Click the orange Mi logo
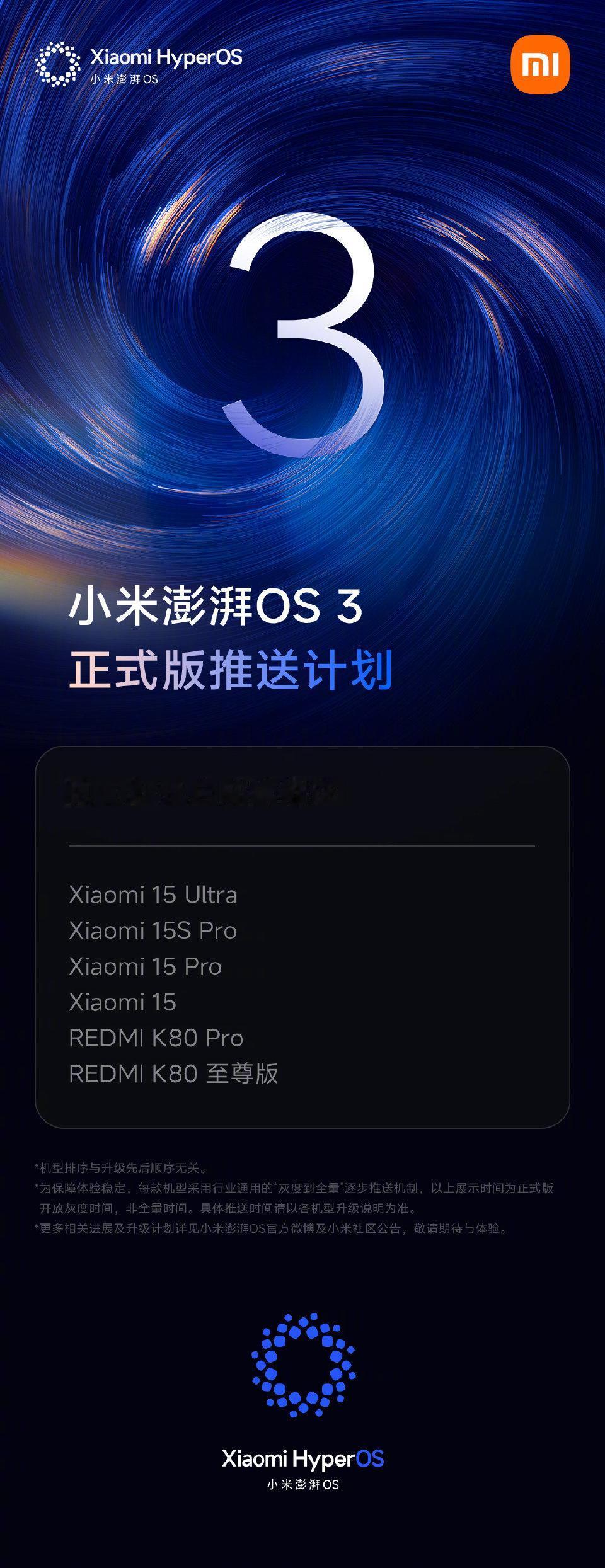The width and height of the screenshot is (605, 1568). tap(540, 64)
